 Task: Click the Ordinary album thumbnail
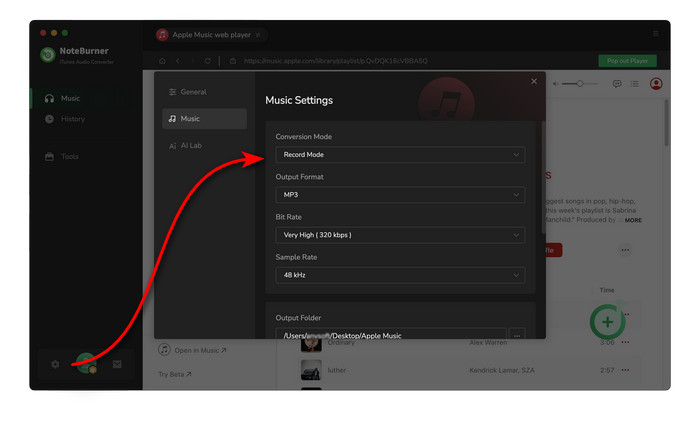tap(311, 345)
